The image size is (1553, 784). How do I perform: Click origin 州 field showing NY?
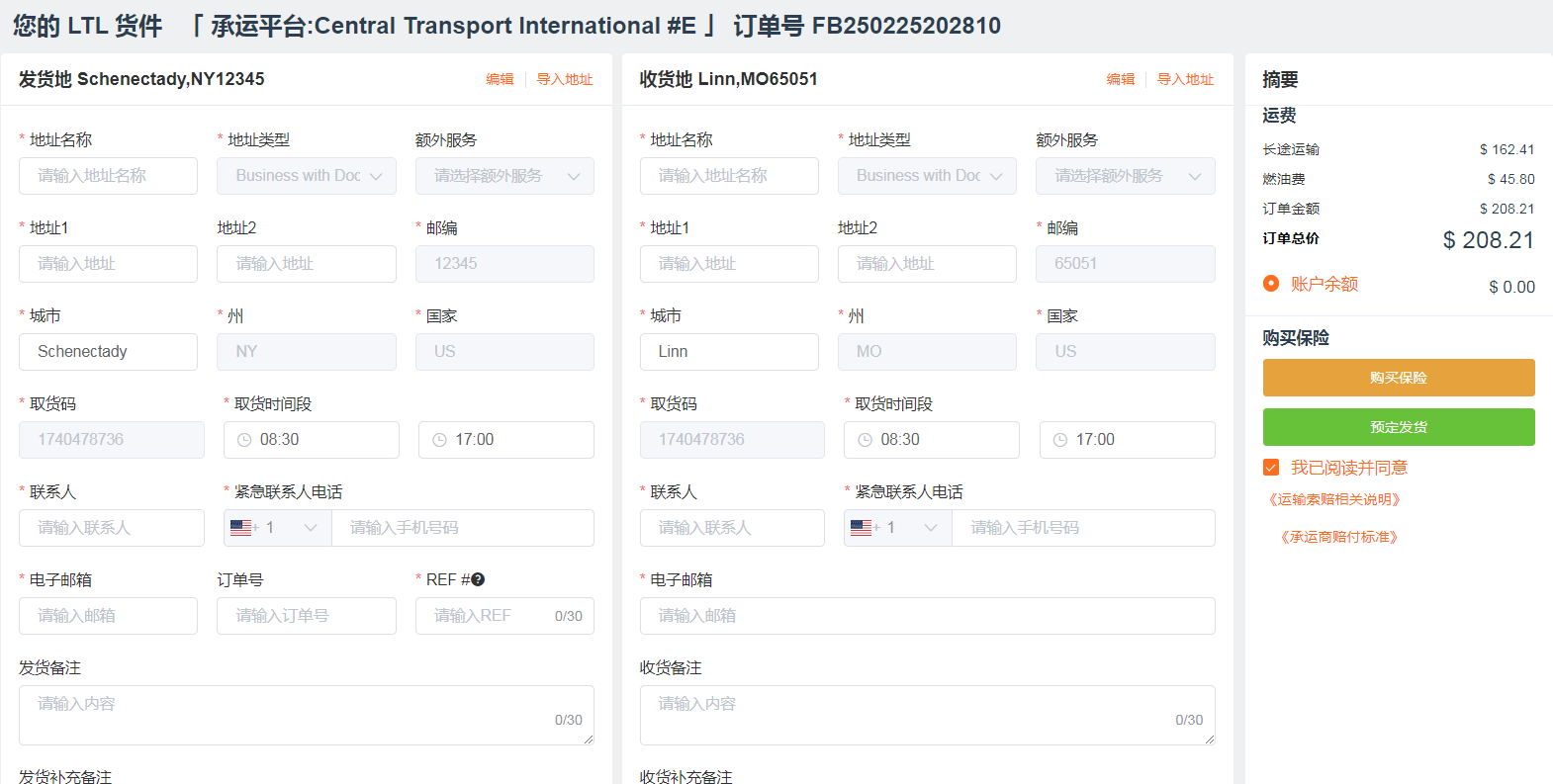click(x=307, y=352)
